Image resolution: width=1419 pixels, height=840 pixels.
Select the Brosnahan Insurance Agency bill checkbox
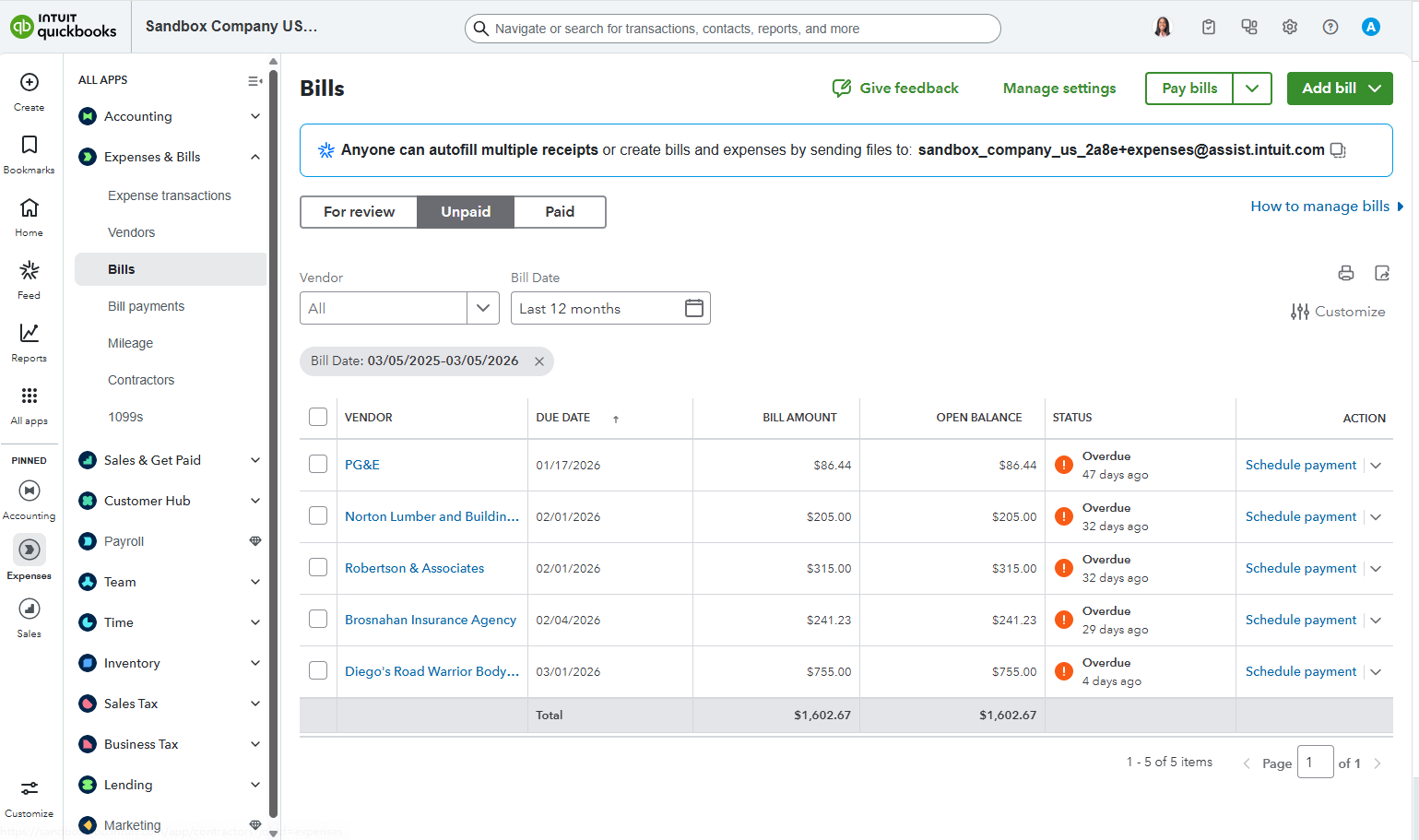click(x=318, y=619)
